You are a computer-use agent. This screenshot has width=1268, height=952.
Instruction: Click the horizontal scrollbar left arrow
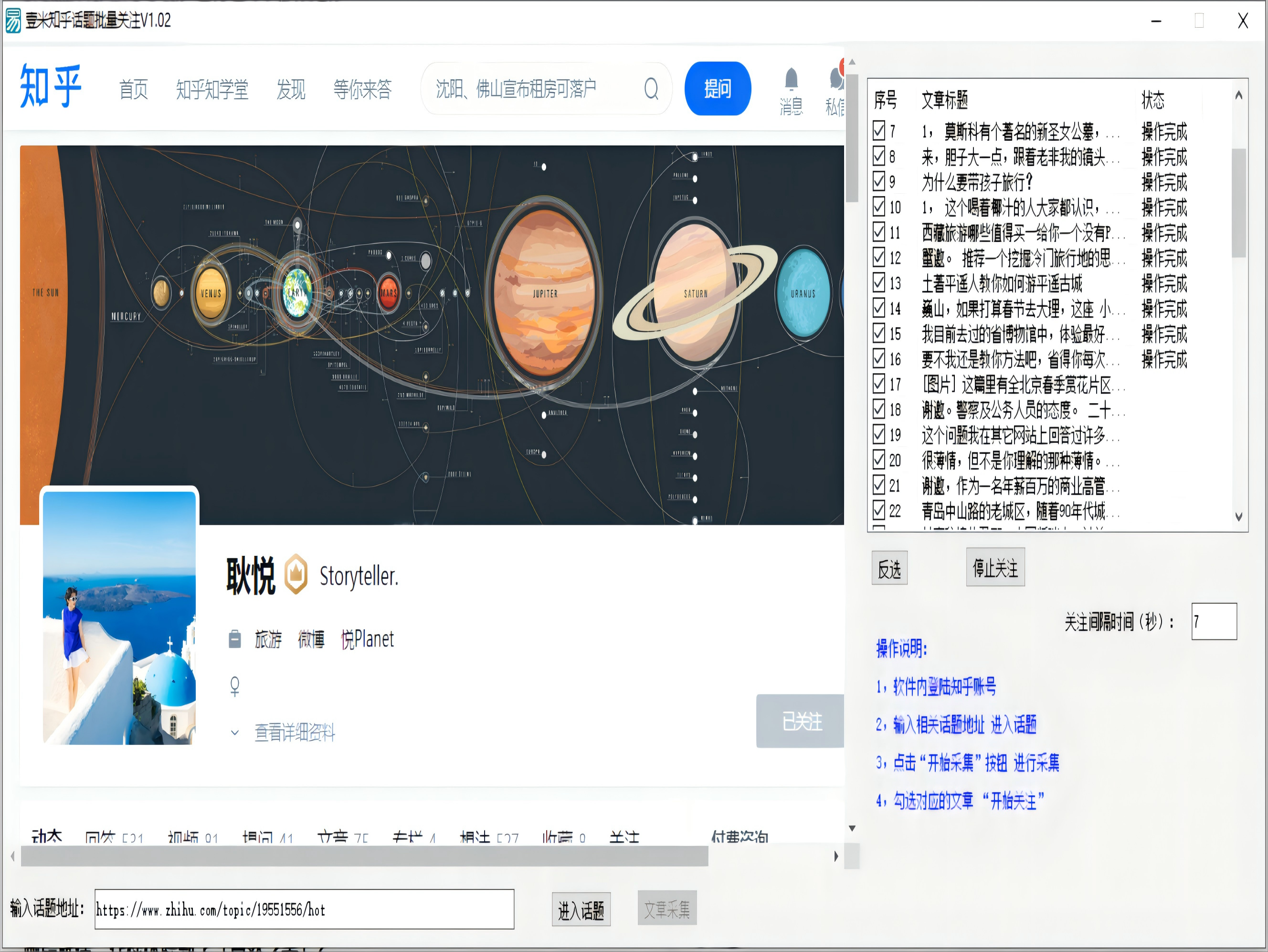click(12, 856)
